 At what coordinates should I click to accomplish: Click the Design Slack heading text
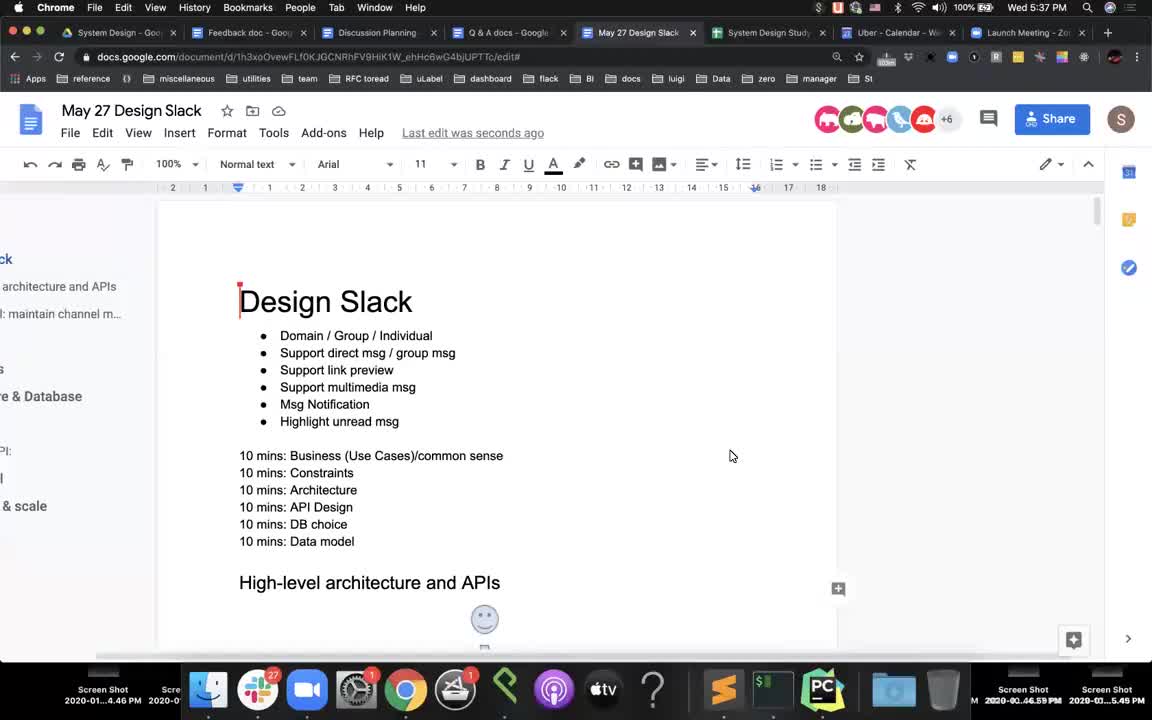325,302
